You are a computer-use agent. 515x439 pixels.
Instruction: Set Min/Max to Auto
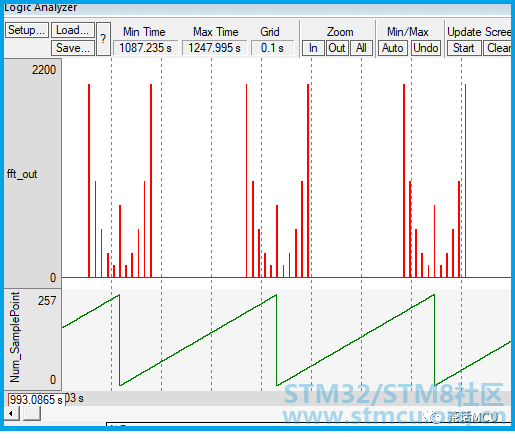(x=393, y=48)
